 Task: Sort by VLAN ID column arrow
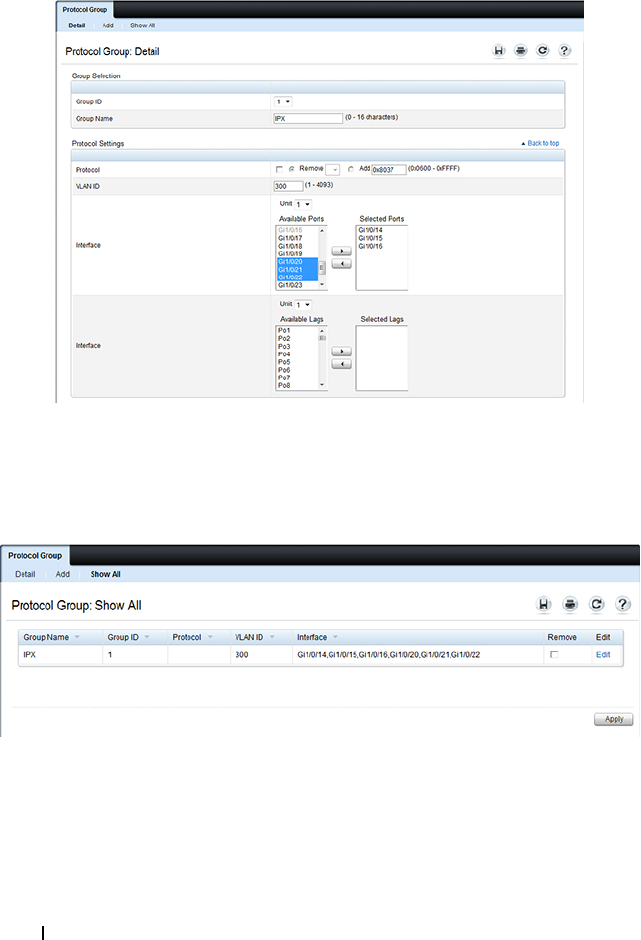click(x=272, y=637)
